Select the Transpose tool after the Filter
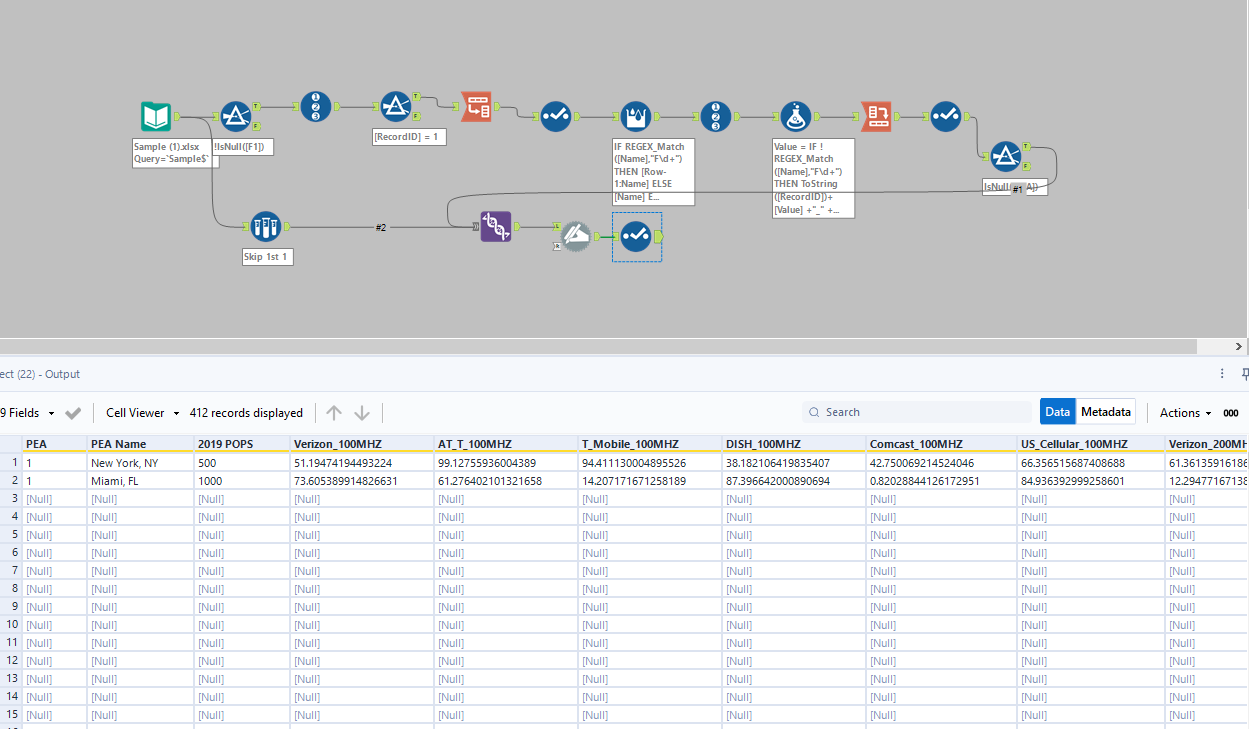The image size is (1249, 729). point(476,106)
